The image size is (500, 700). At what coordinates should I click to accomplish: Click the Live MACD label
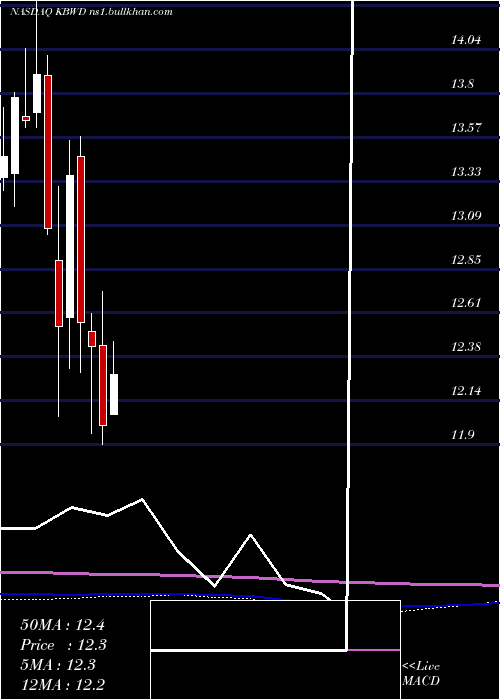tap(421, 674)
